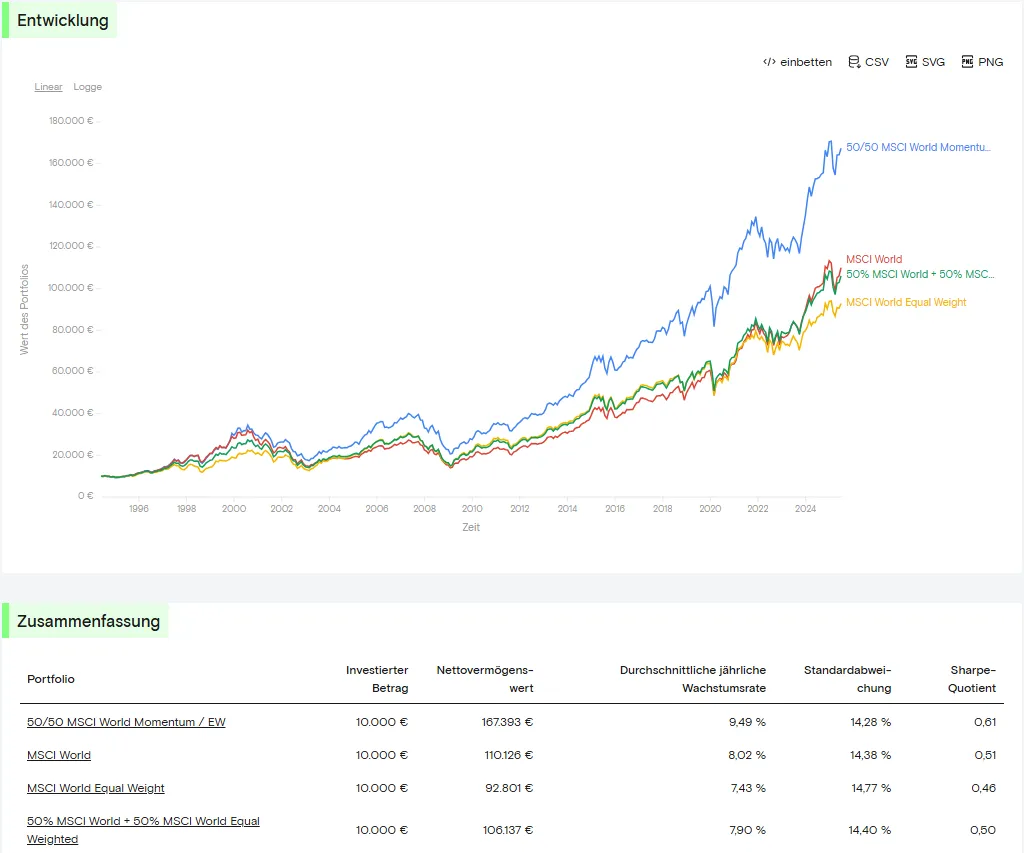Click the Durchschnittliche jährliche Wachstumsrate header
1024x853 pixels.
pyautogui.click(x=693, y=679)
